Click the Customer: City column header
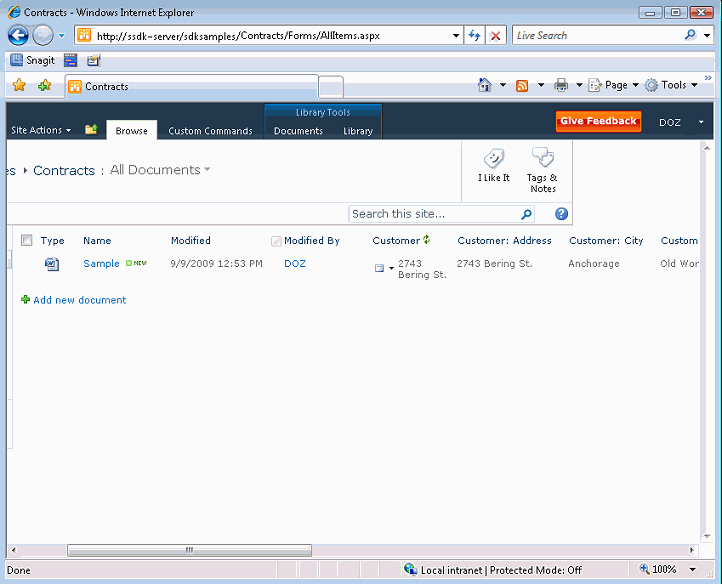 606,240
